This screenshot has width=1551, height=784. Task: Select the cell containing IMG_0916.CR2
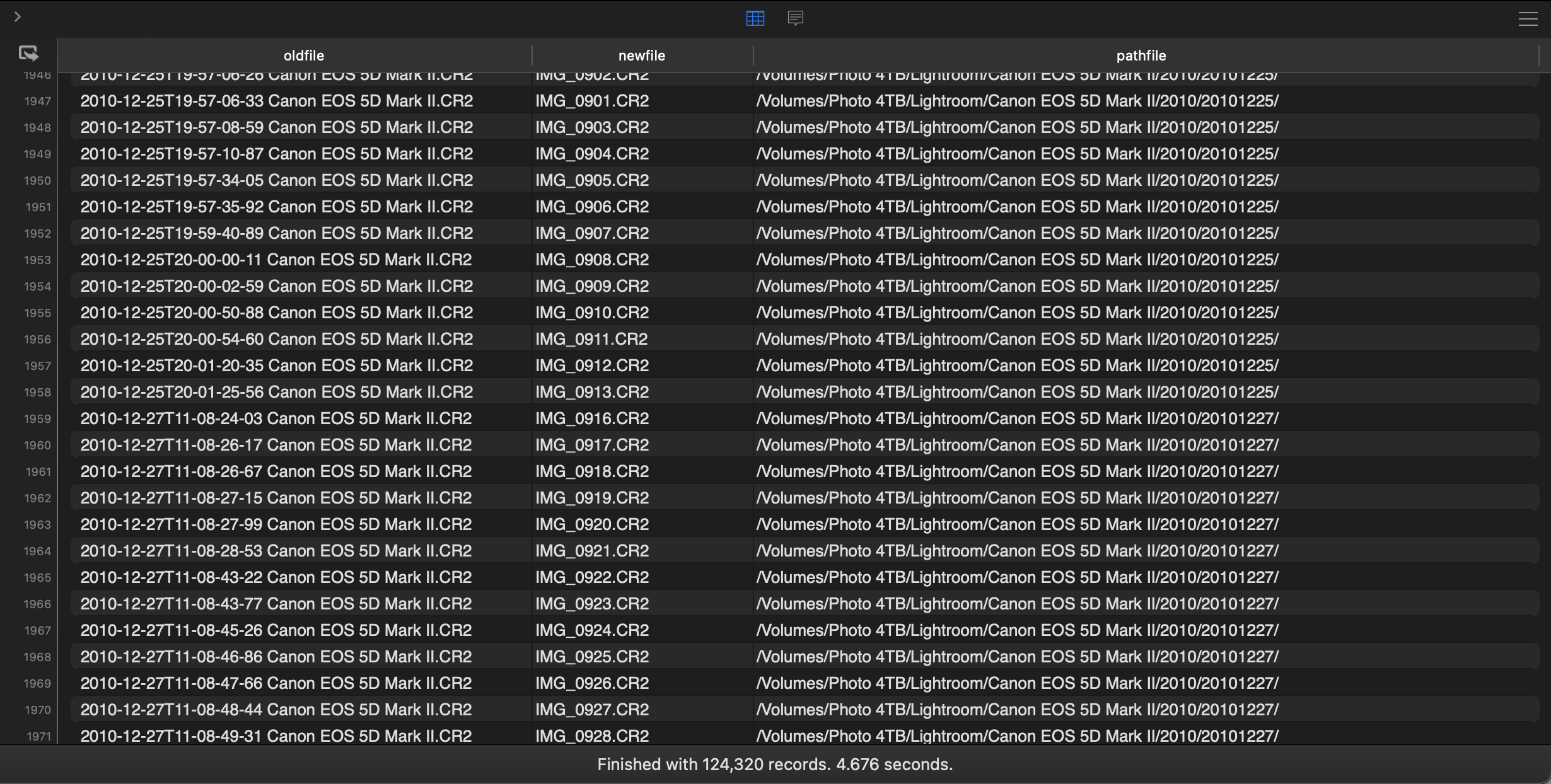coord(591,418)
